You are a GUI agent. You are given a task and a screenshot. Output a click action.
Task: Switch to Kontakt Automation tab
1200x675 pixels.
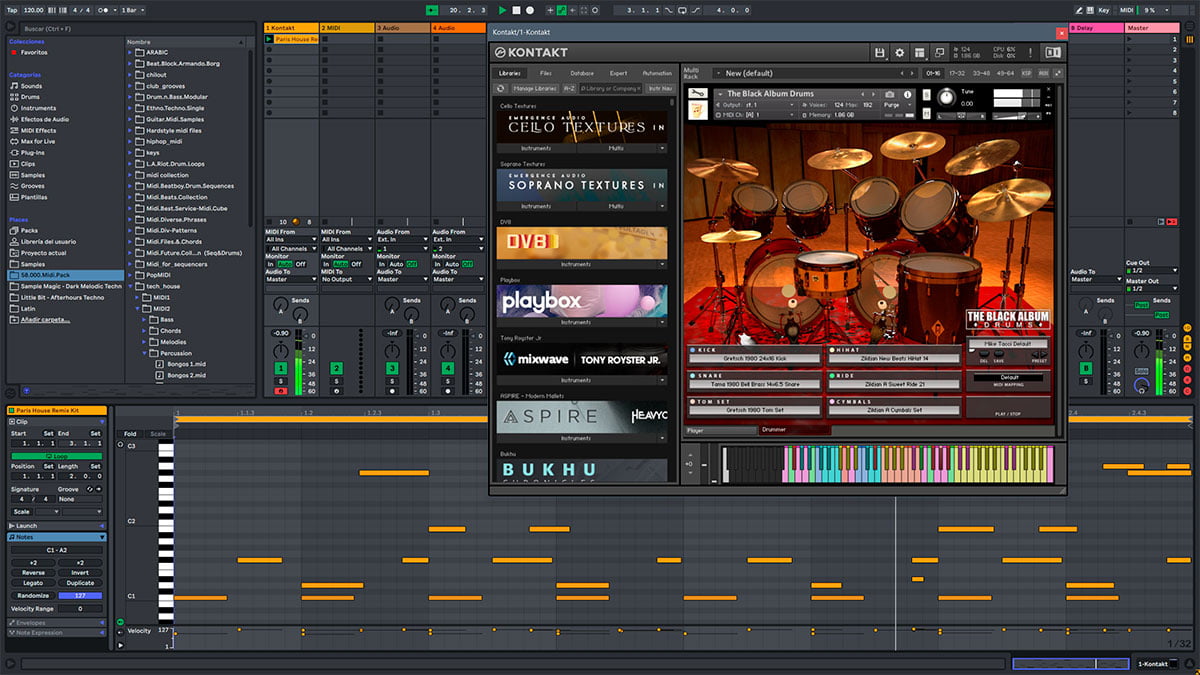tap(657, 73)
